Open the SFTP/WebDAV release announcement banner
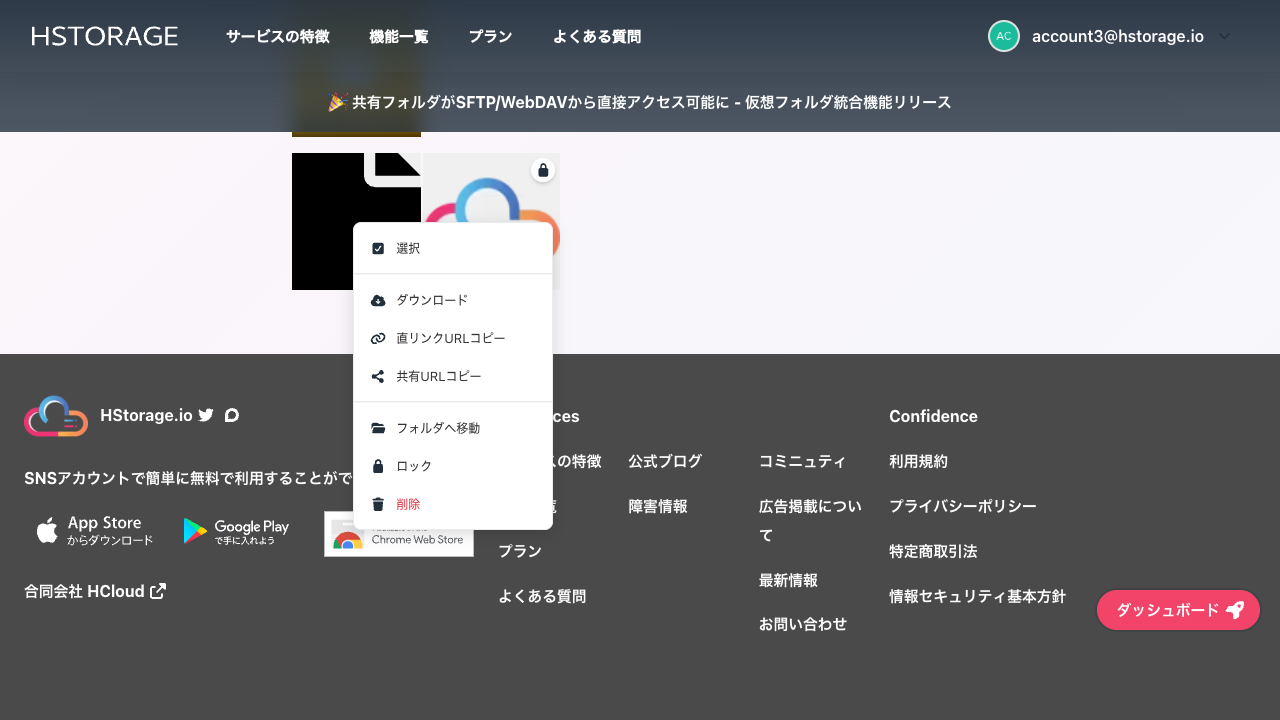Image resolution: width=1280 pixels, height=720 pixels. [640, 102]
